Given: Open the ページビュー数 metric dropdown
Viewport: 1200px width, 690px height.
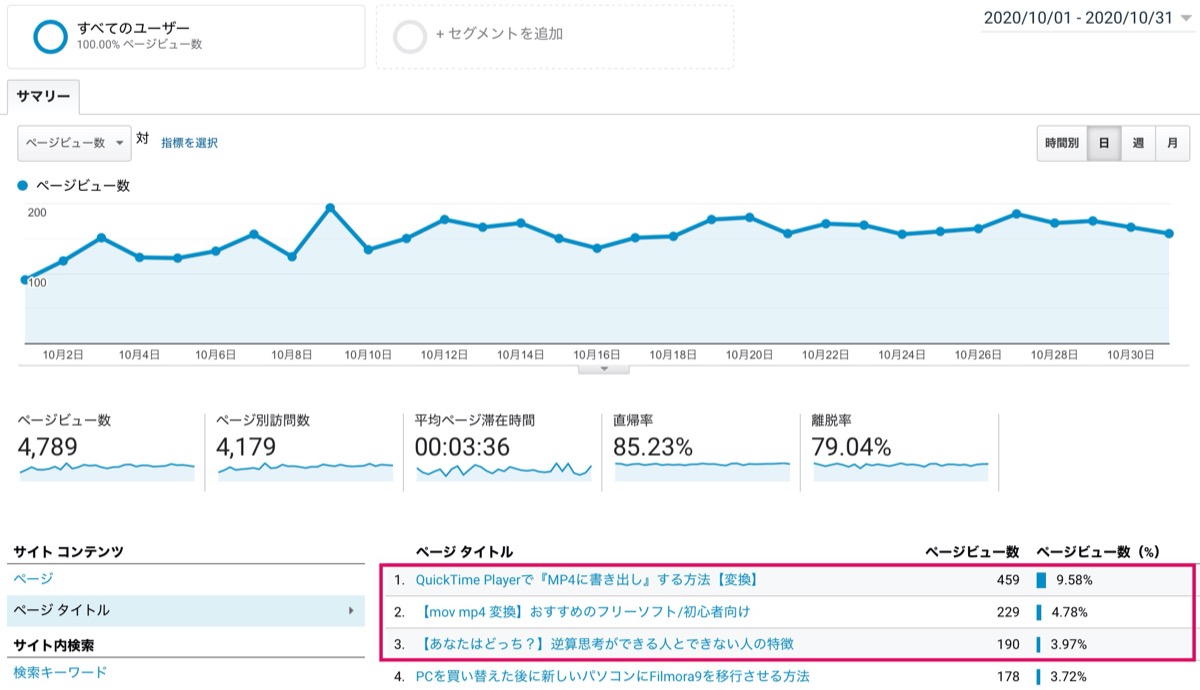Looking at the screenshot, I should coord(74,143).
